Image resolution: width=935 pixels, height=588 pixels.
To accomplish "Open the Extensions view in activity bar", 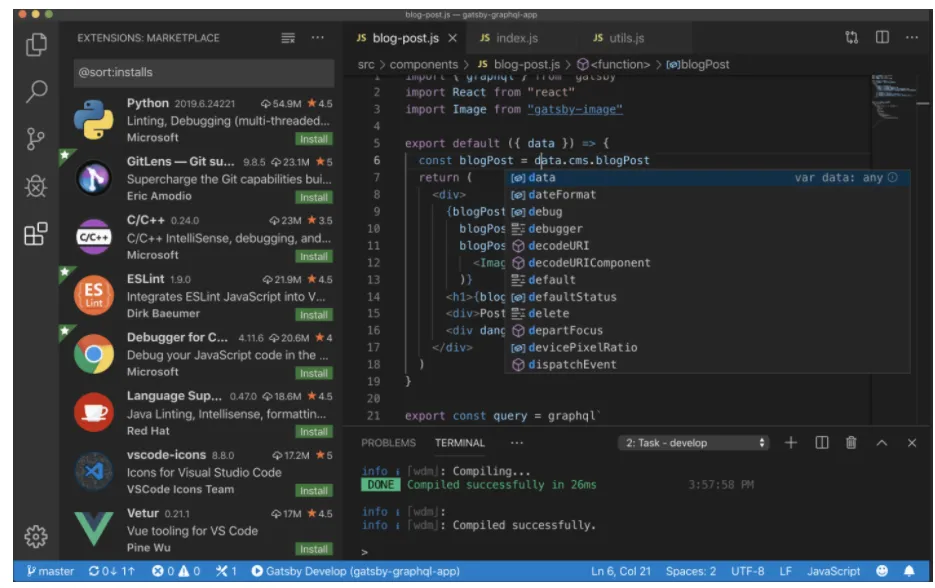I will 36,234.
